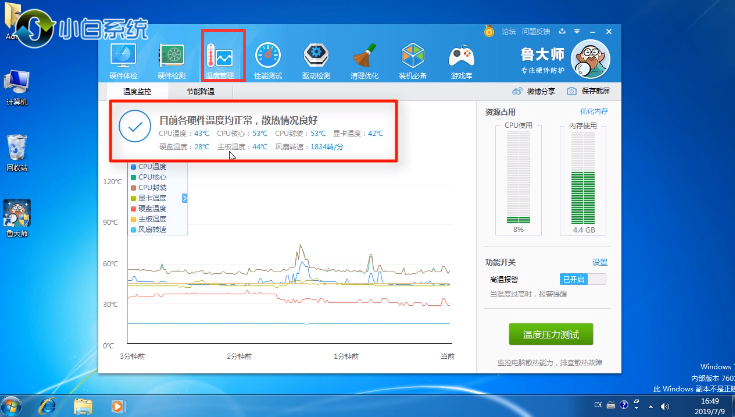Open the 装机必备 cube icon
The height and width of the screenshot is (417, 735).
[413, 58]
